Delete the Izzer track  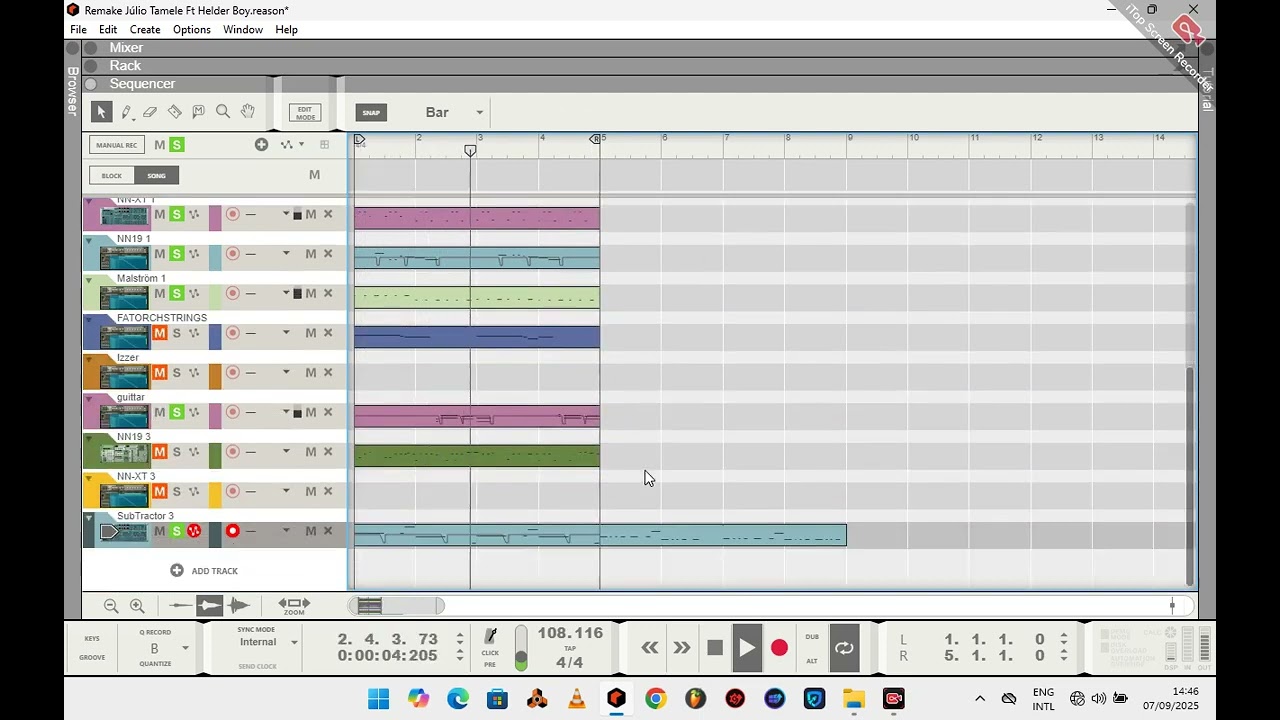(328, 373)
